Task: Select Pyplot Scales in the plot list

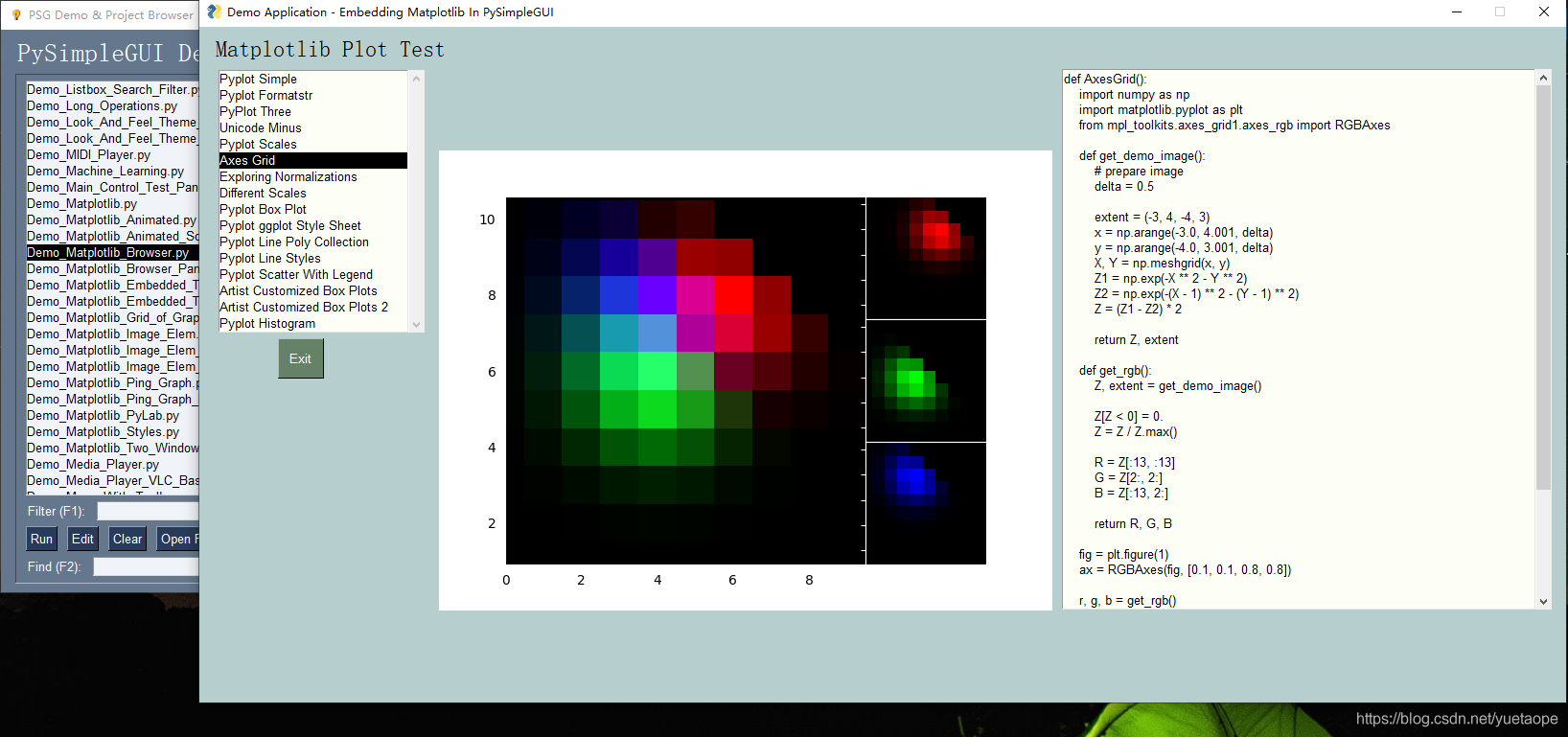Action: [312, 144]
